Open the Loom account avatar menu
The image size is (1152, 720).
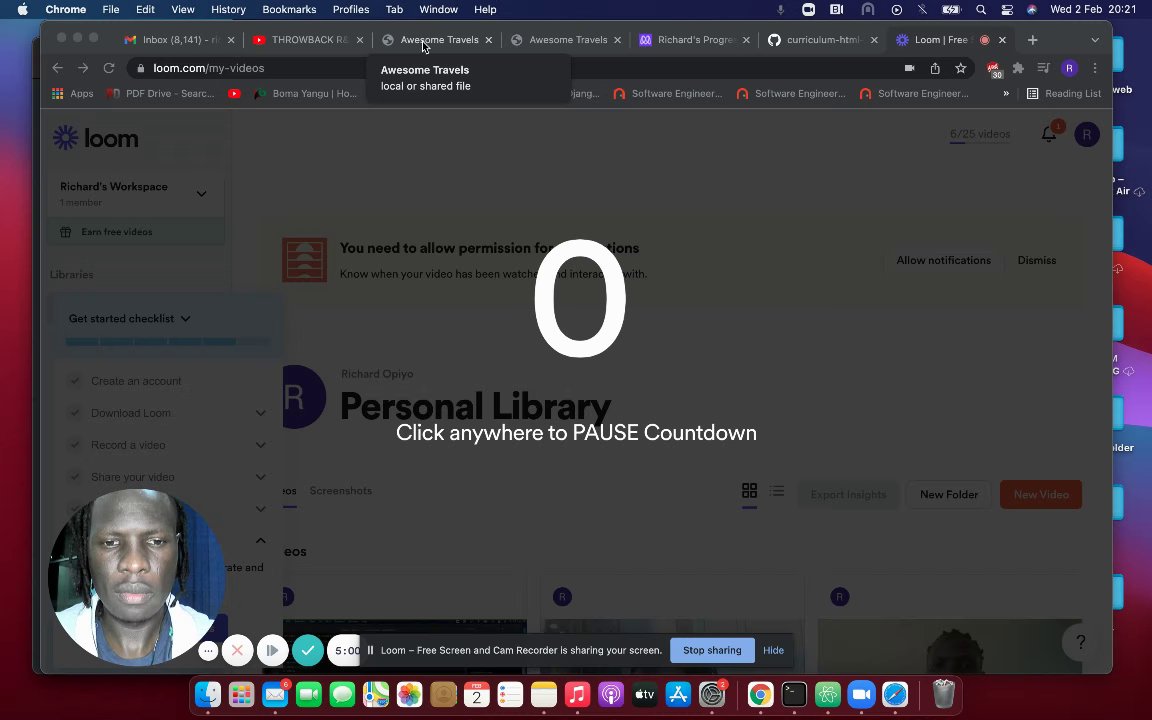(1087, 134)
